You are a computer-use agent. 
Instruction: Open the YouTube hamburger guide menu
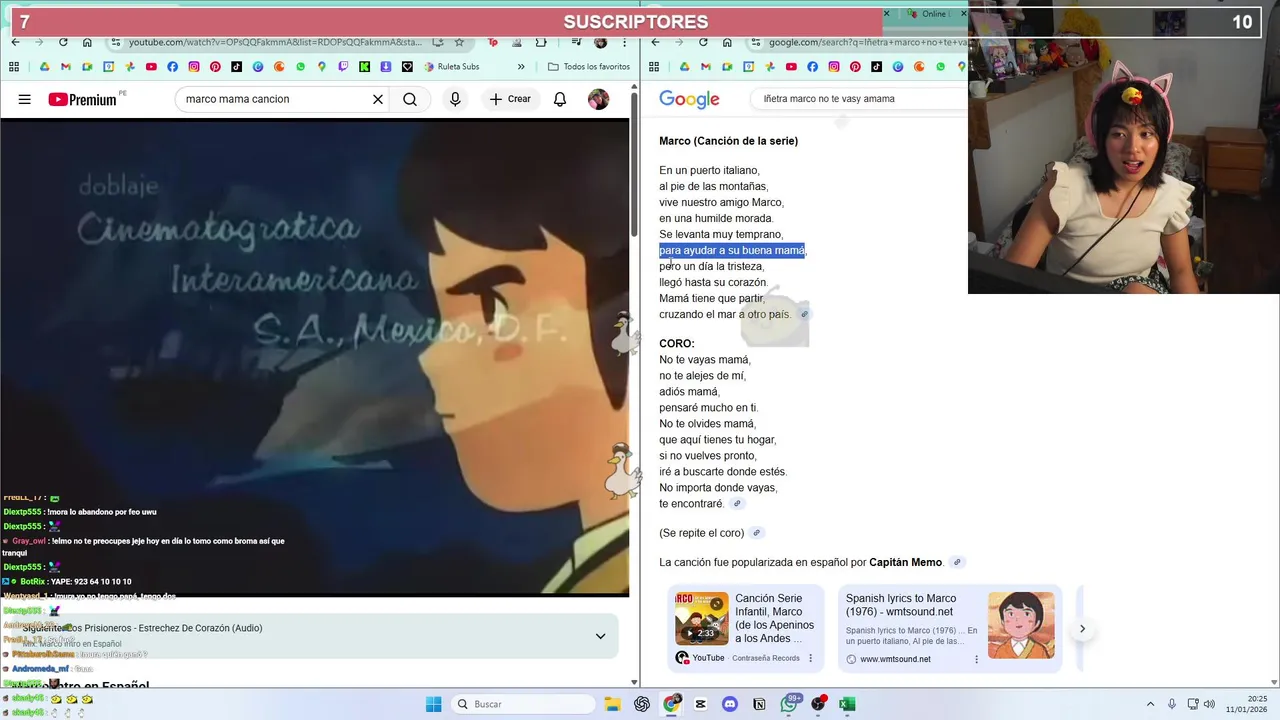tap(25, 99)
